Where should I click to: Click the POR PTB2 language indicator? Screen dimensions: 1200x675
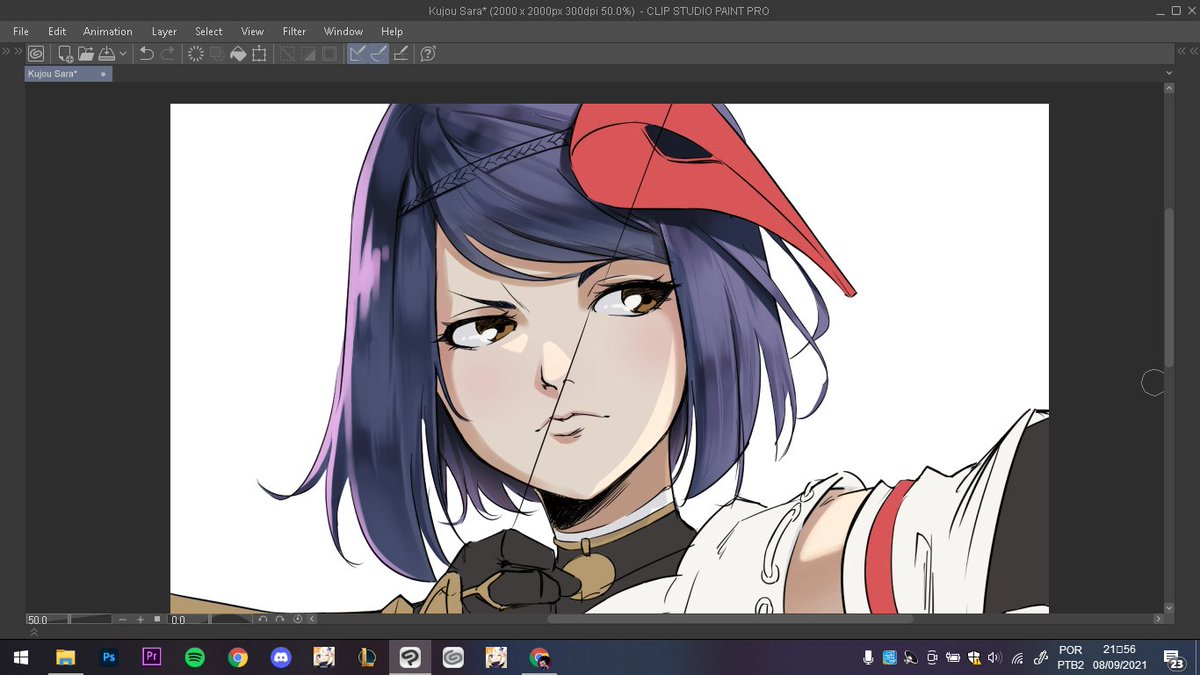pos(1070,658)
